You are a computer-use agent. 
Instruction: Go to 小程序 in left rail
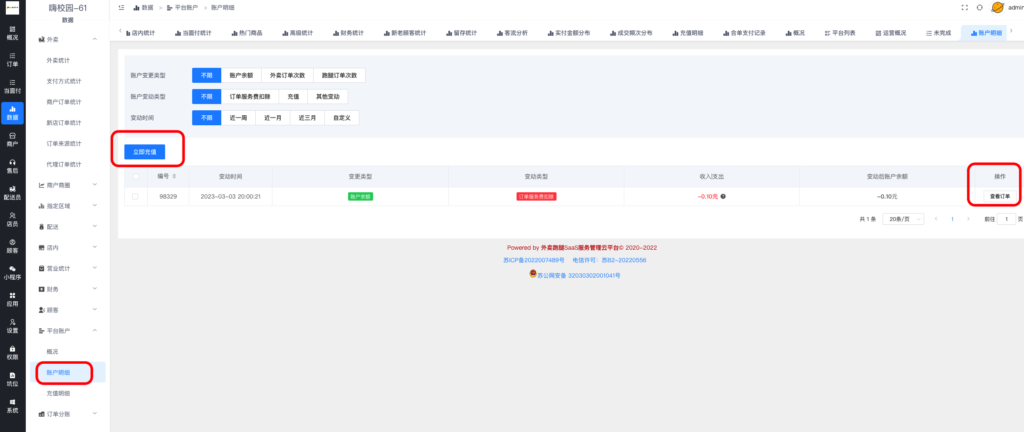[12, 274]
